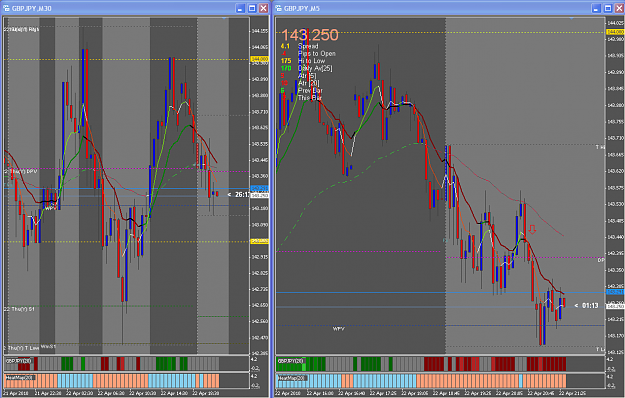This screenshot has width=625, height=398.
Task: Click the Prev Bar label
Action: pos(310,90)
